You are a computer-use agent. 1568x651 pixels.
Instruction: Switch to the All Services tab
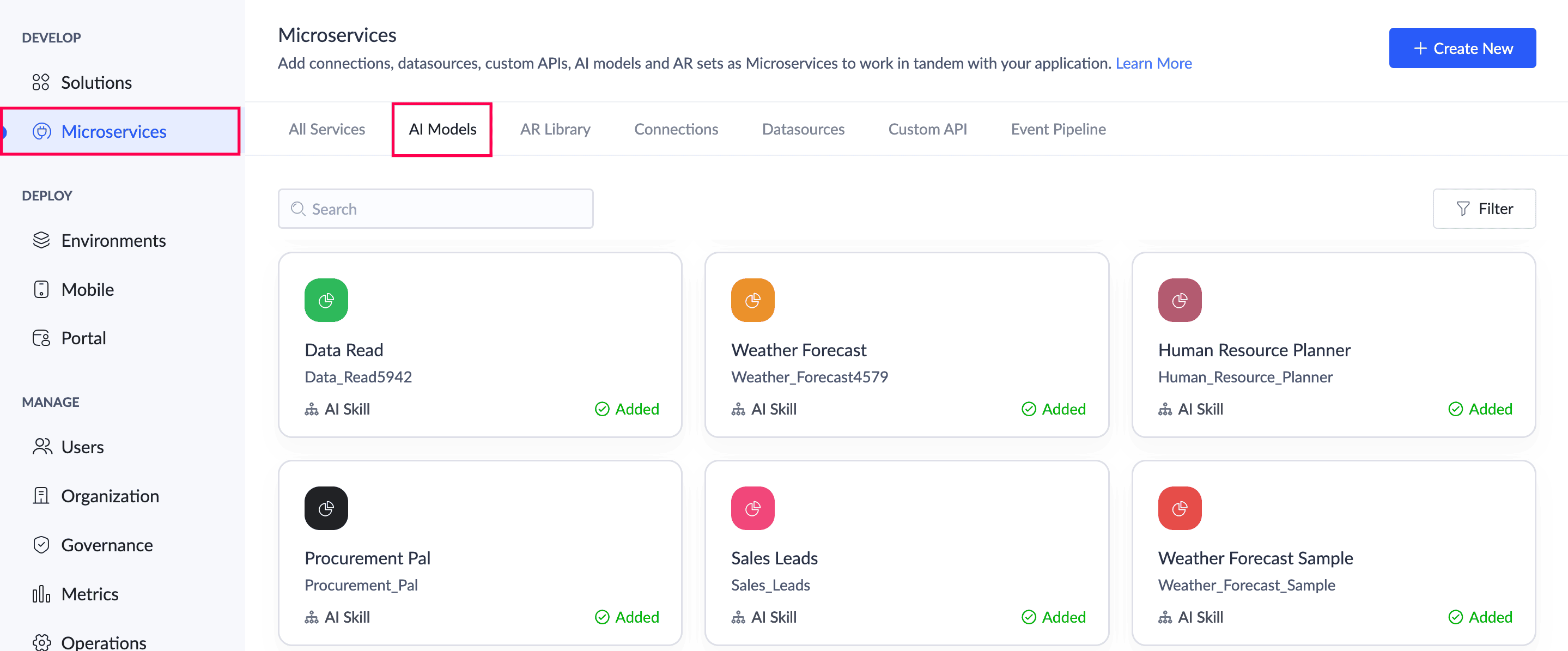(327, 129)
